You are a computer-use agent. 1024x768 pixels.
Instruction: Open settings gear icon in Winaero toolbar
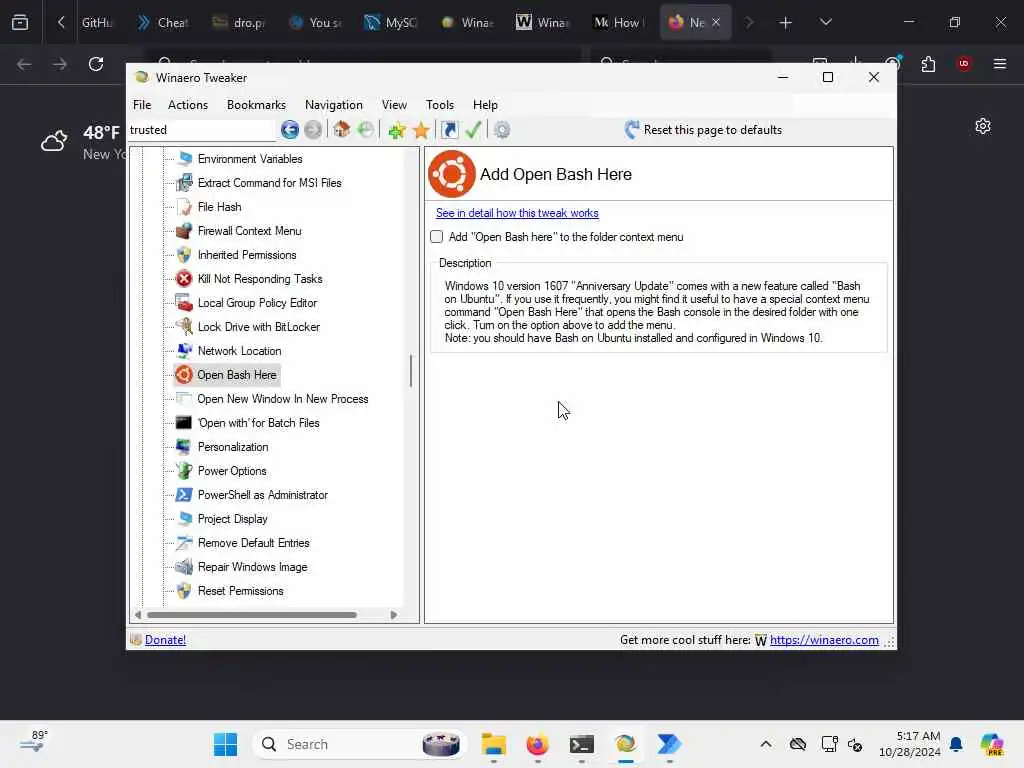[x=502, y=130]
